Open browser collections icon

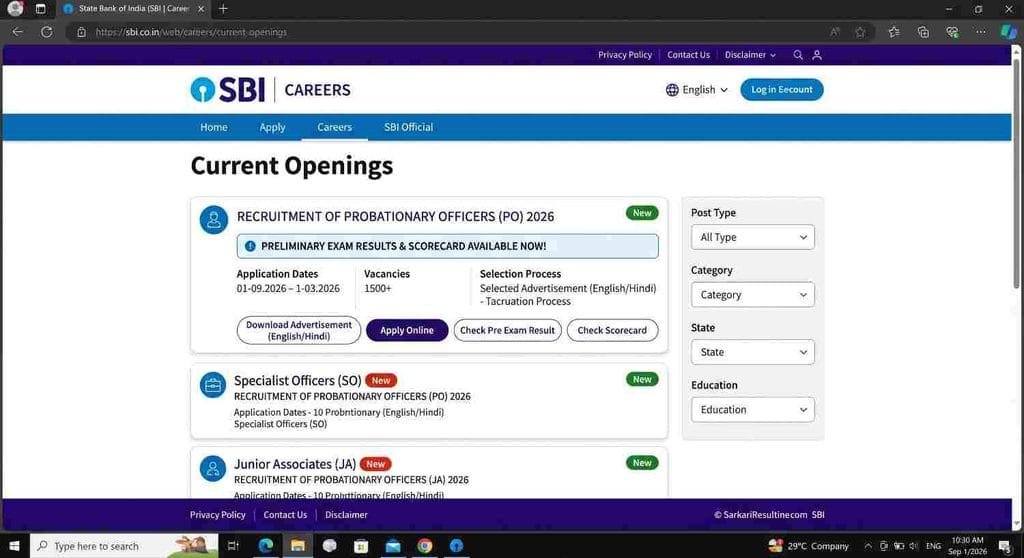[923, 32]
